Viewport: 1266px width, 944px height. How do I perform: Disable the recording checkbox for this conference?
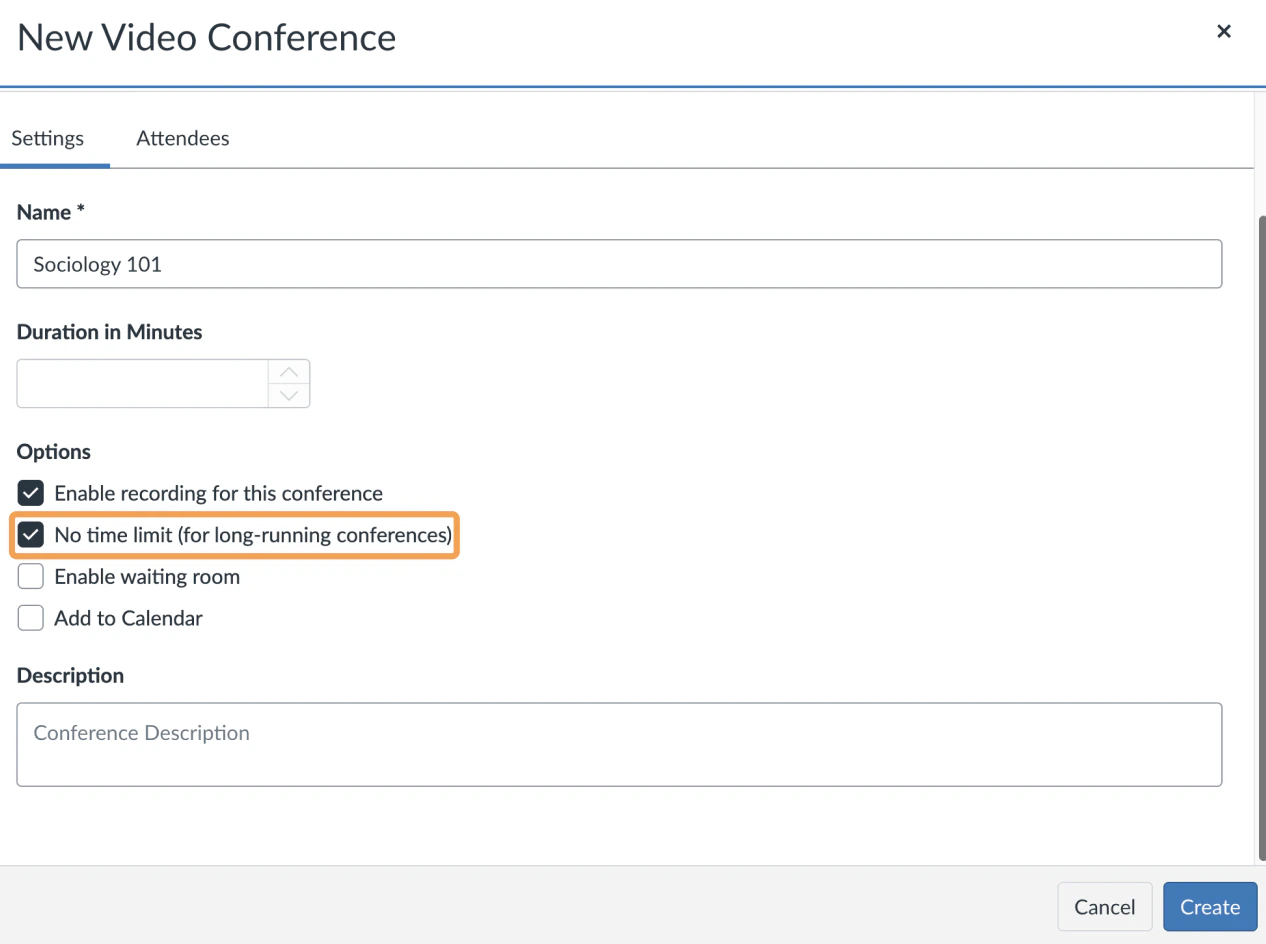pyautogui.click(x=31, y=493)
